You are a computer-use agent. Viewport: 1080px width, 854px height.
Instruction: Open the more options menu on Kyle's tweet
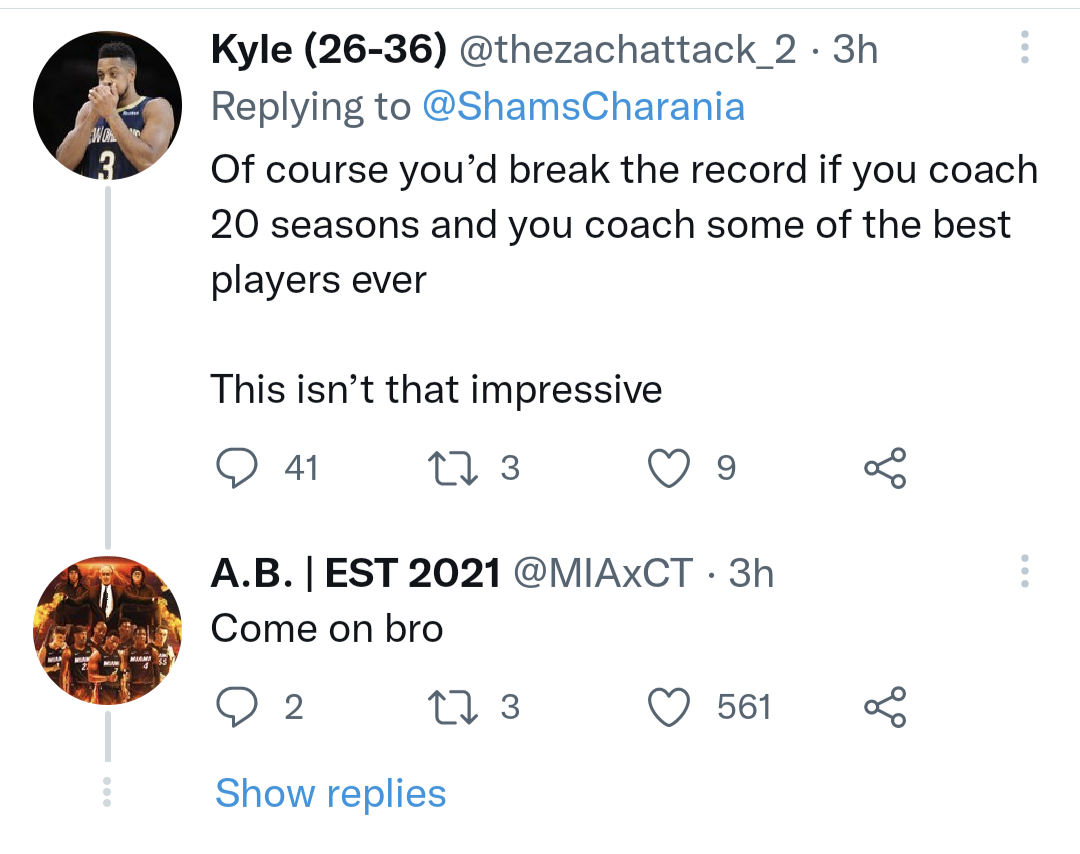[1024, 48]
